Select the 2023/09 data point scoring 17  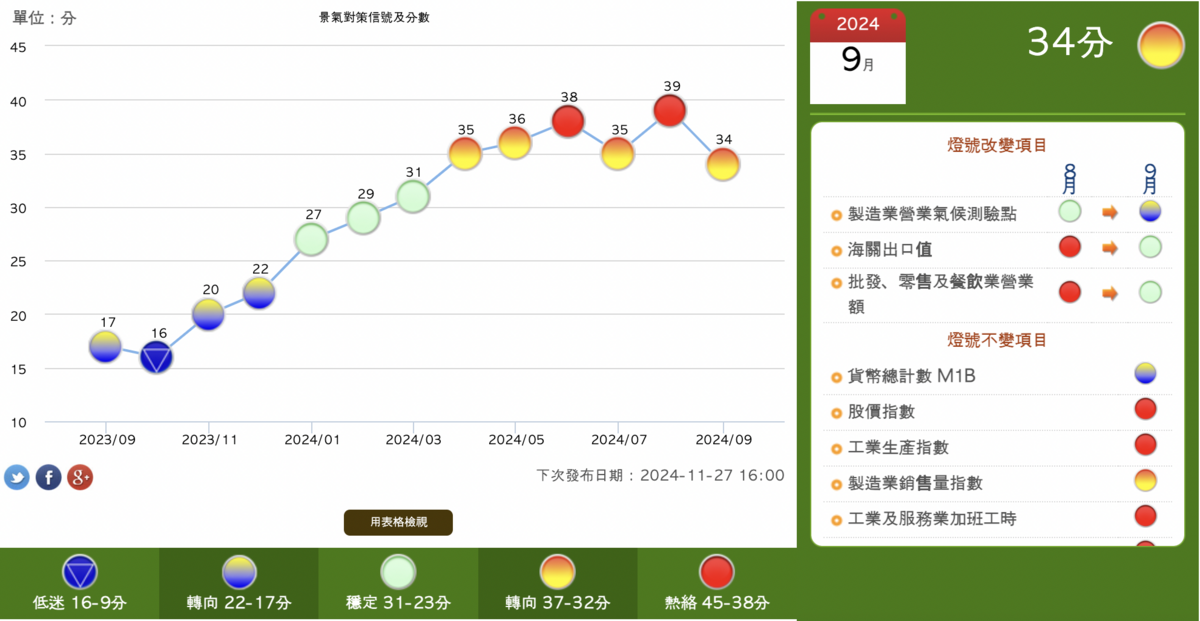pyautogui.click(x=106, y=347)
